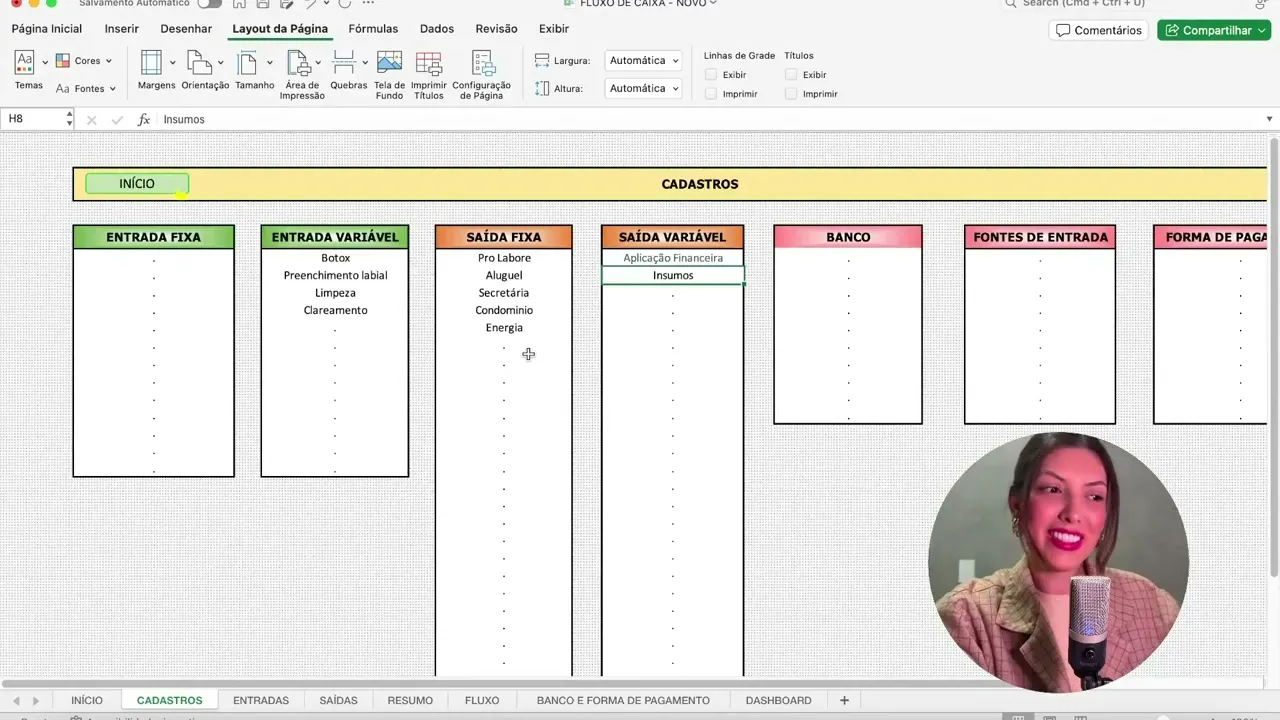Click the next sheet navigation arrow
Image resolution: width=1280 pixels, height=720 pixels.
pos(36,701)
